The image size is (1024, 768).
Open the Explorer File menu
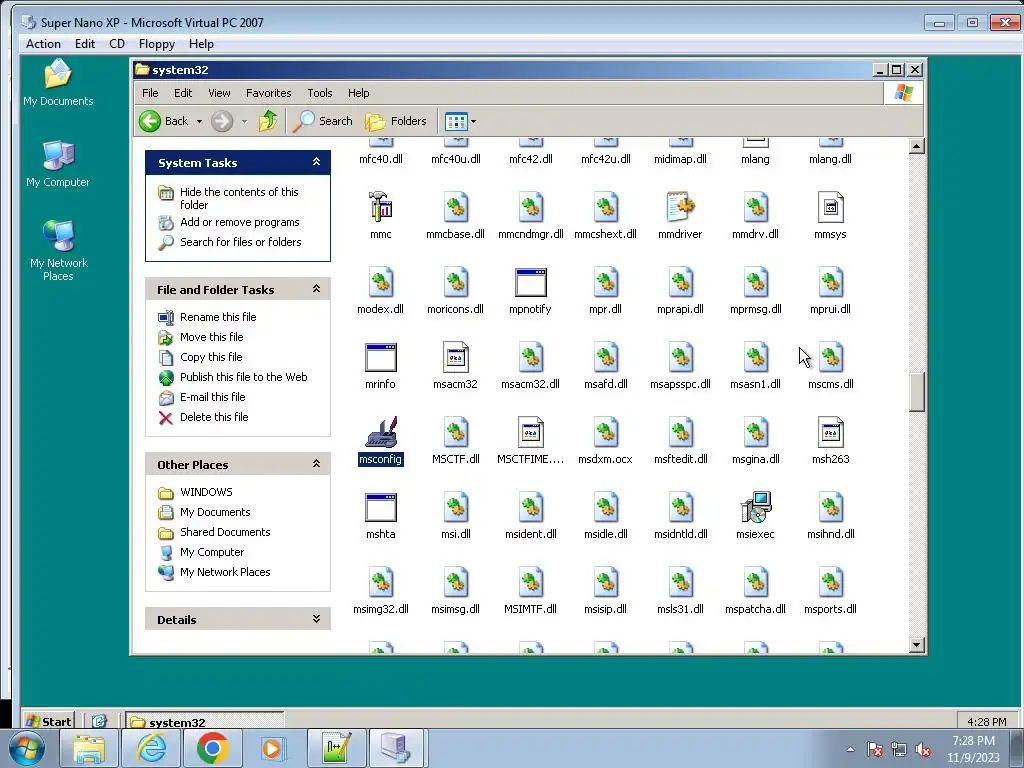point(150,93)
